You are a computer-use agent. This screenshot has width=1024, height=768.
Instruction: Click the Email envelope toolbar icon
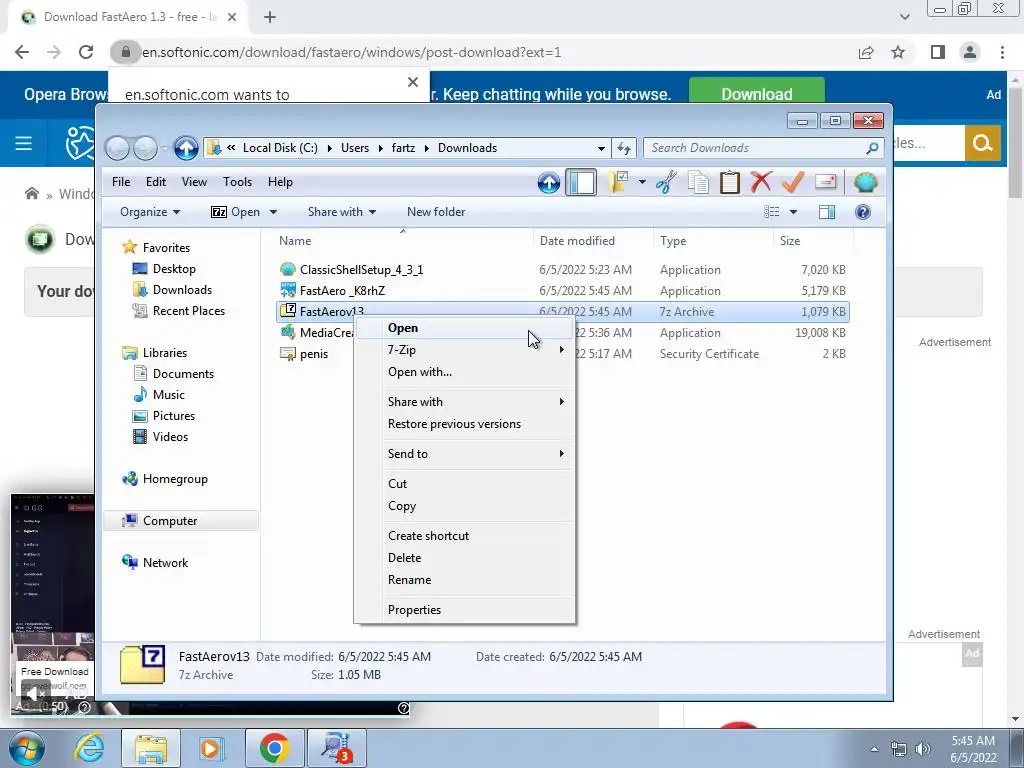click(825, 182)
